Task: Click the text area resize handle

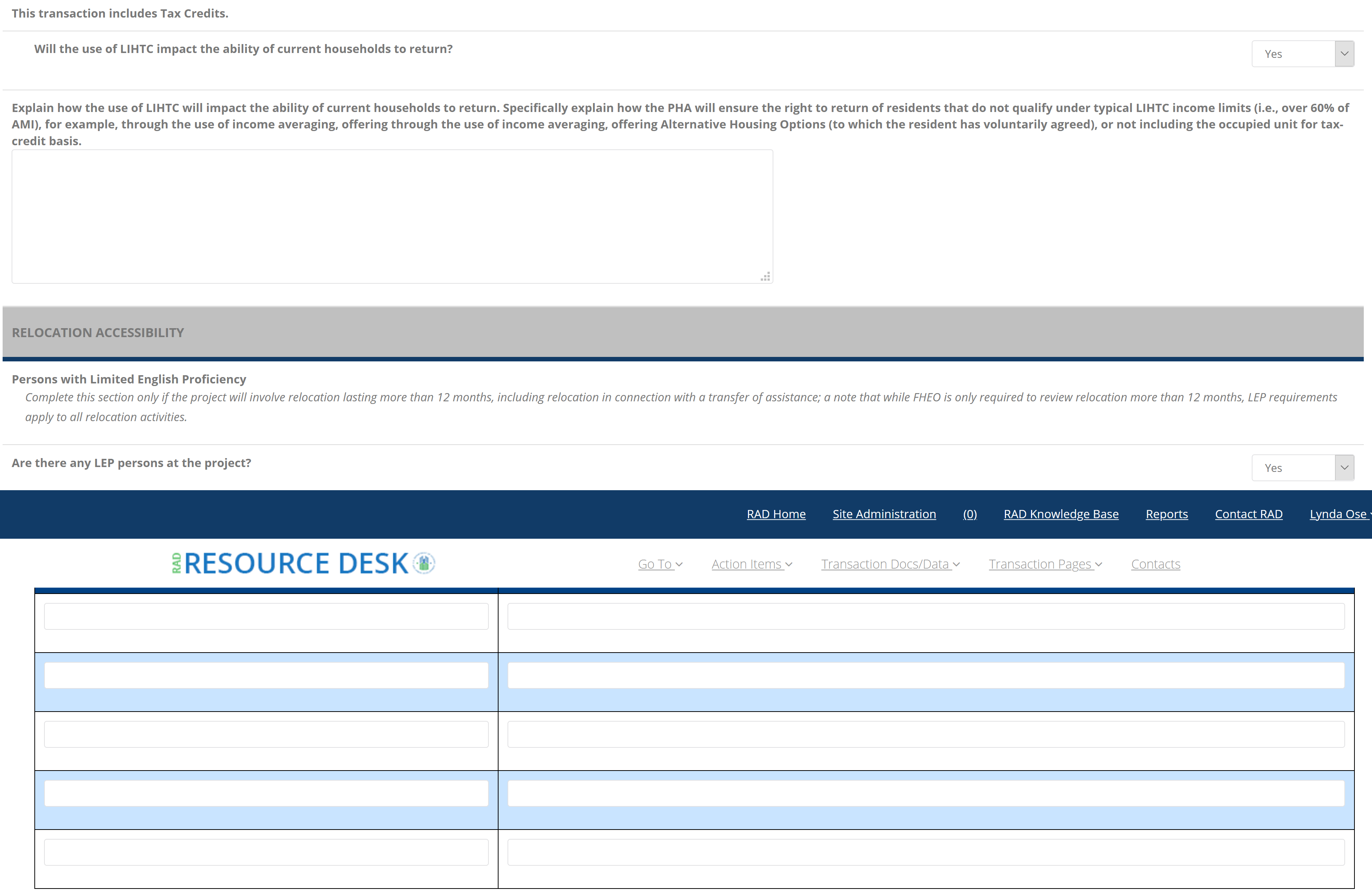Action: tap(766, 277)
